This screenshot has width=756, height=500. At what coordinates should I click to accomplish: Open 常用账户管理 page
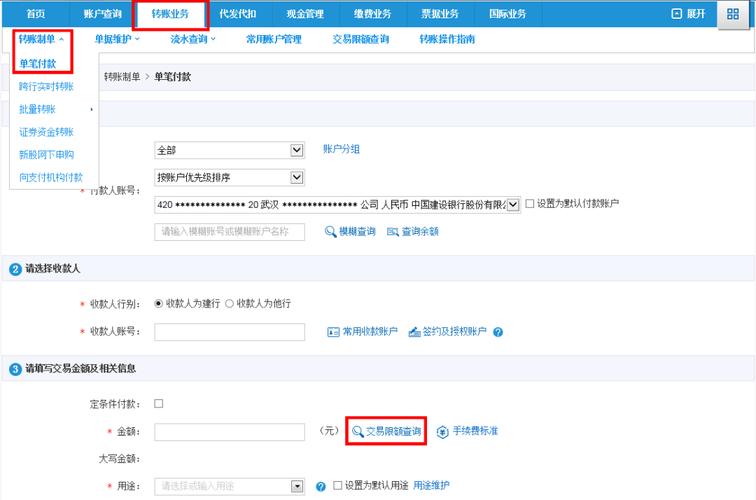274,39
